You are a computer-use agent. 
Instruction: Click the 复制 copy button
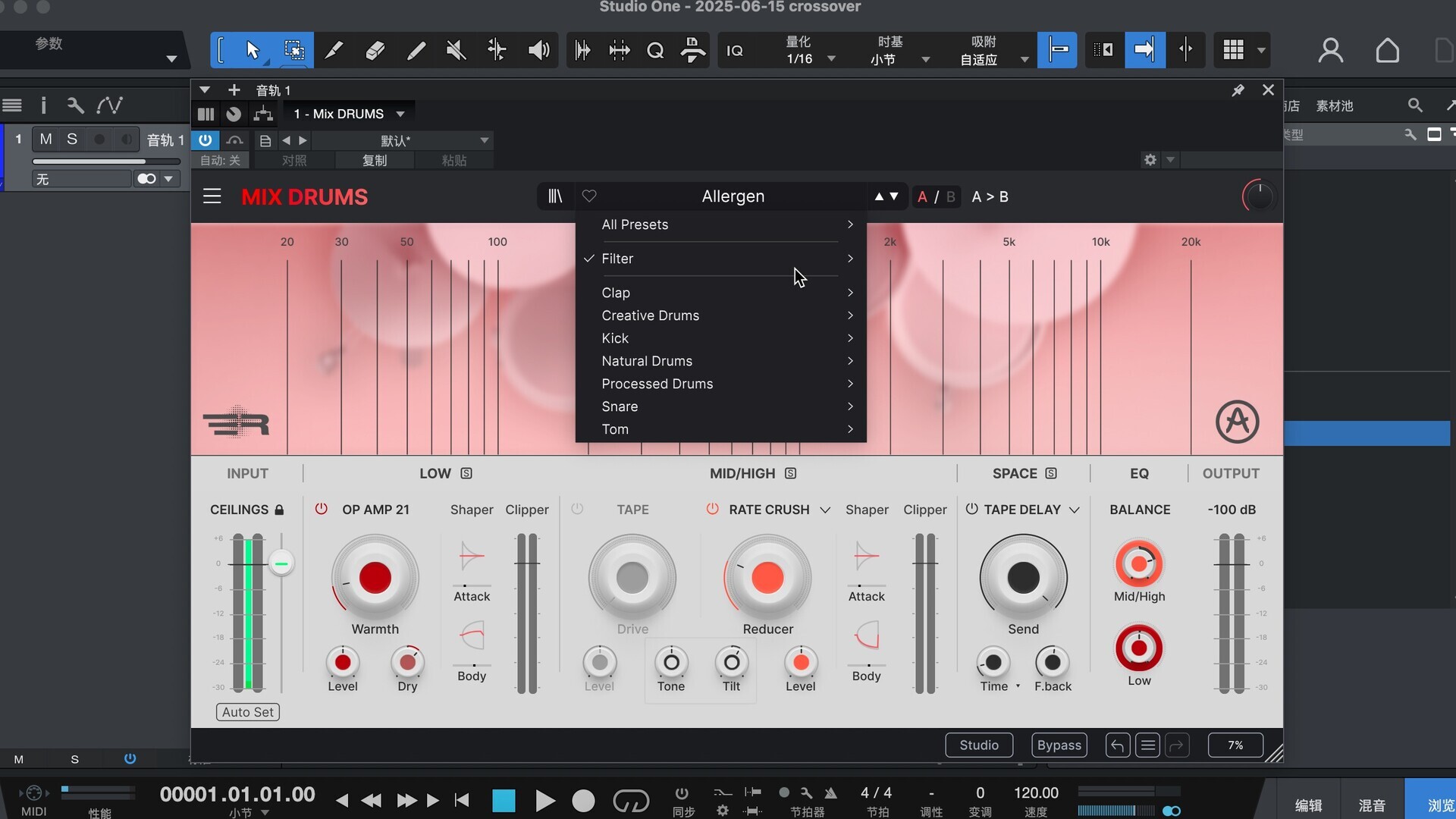375,161
